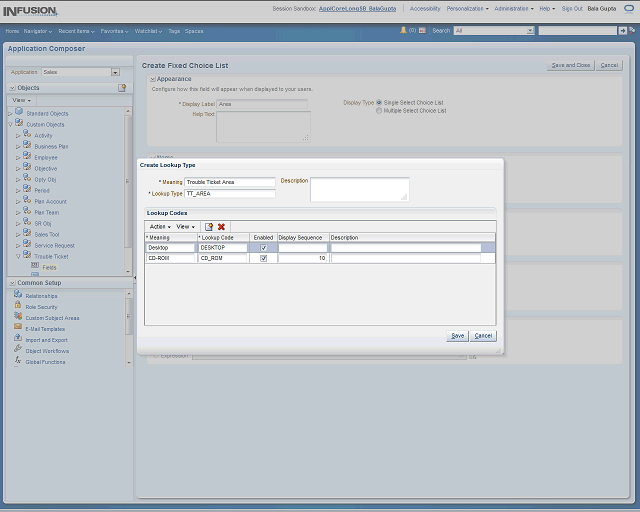Open the Administration menu
The height and width of the screenshot is (512, 640).
tap(514, 8)
